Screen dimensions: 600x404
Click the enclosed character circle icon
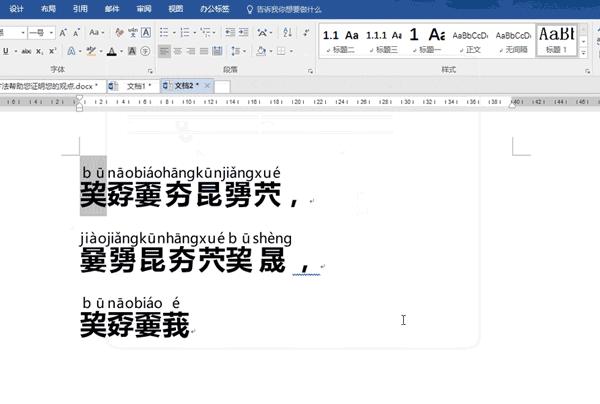coord(145,51)
